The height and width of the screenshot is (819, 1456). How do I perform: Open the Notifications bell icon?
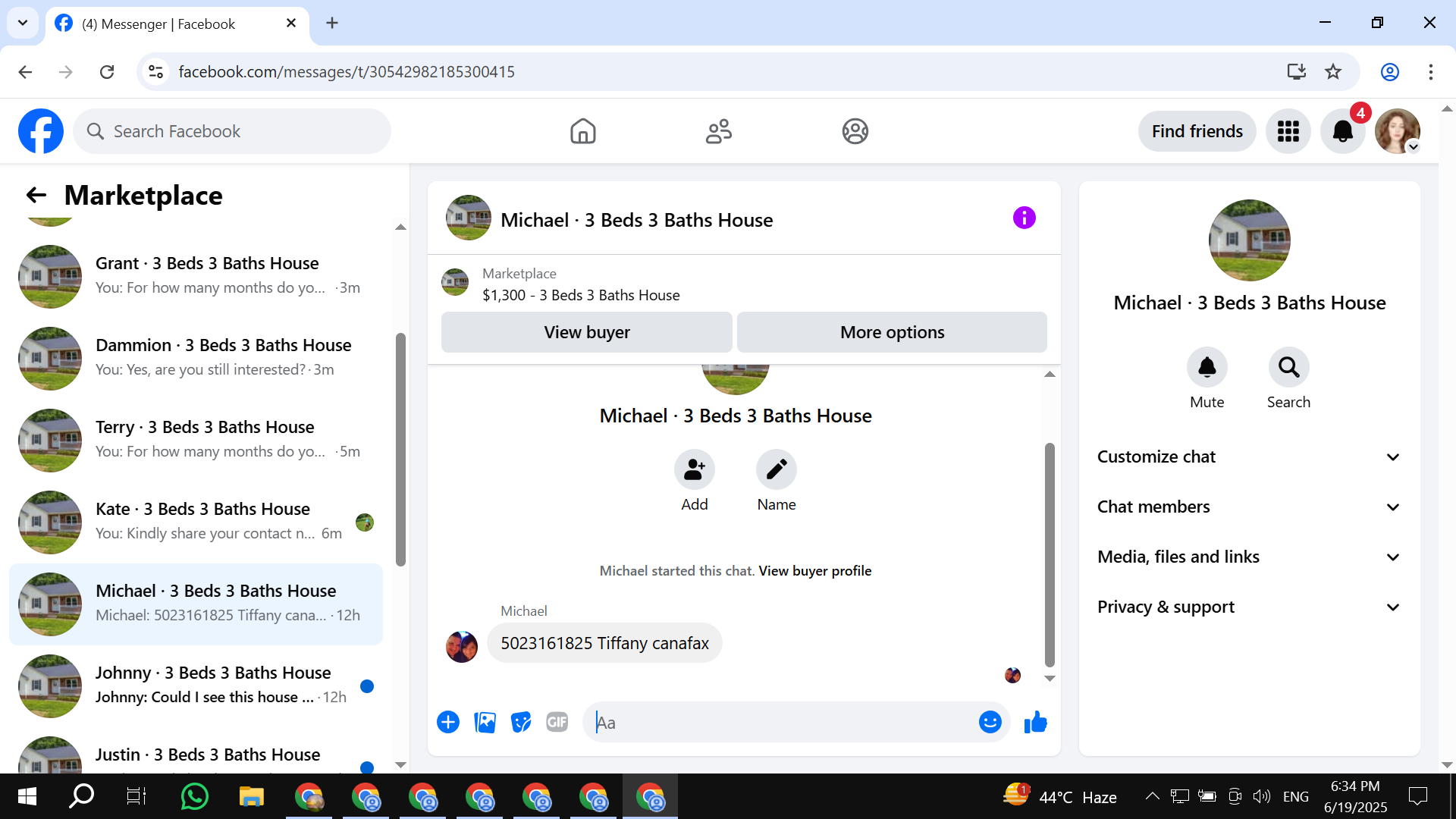point(1343,131)
